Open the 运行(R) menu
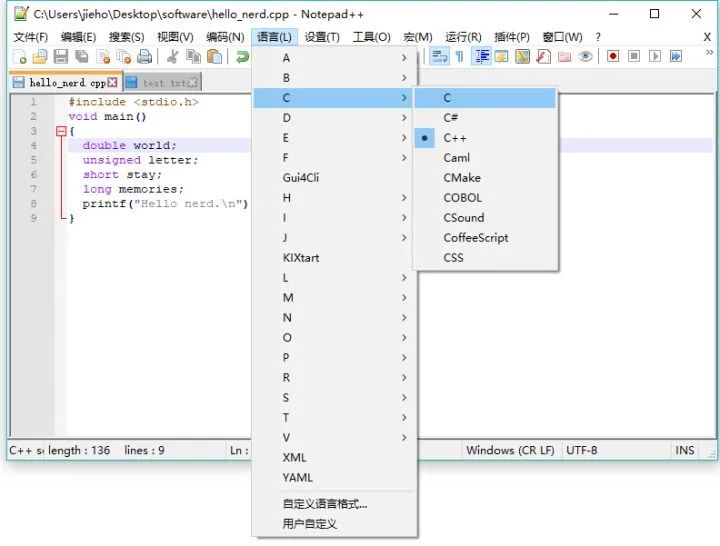Screen dimensions: 720x546 [463, 37]
